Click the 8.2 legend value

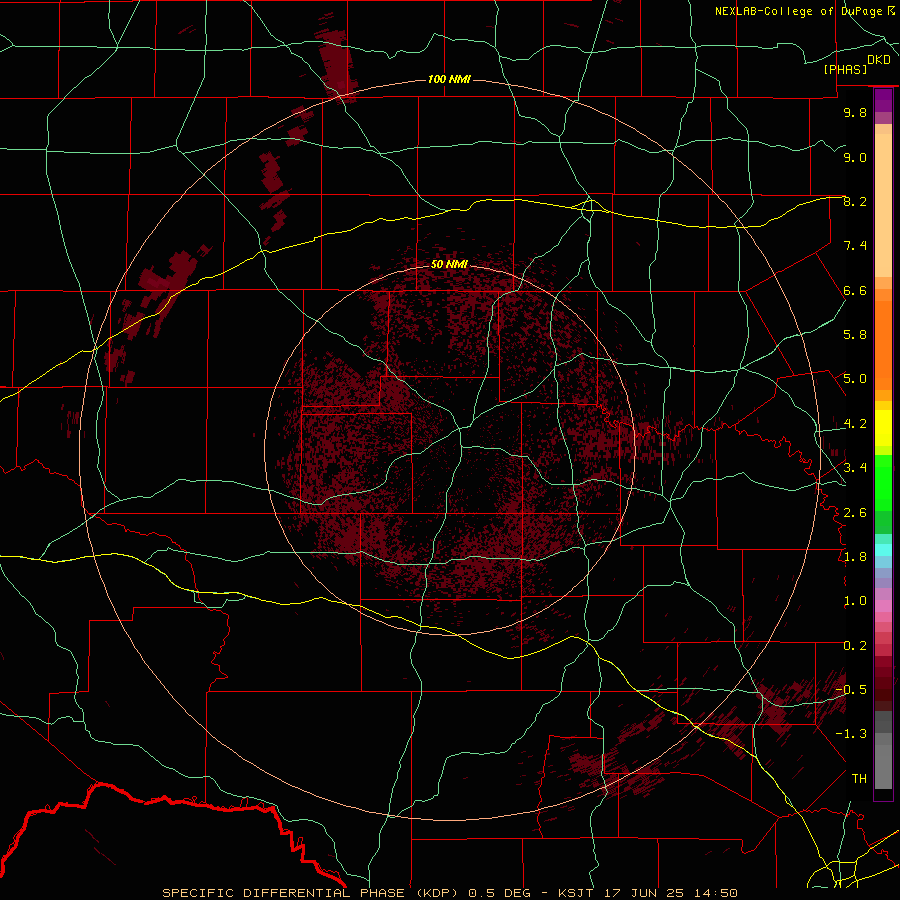click(855, 201)
